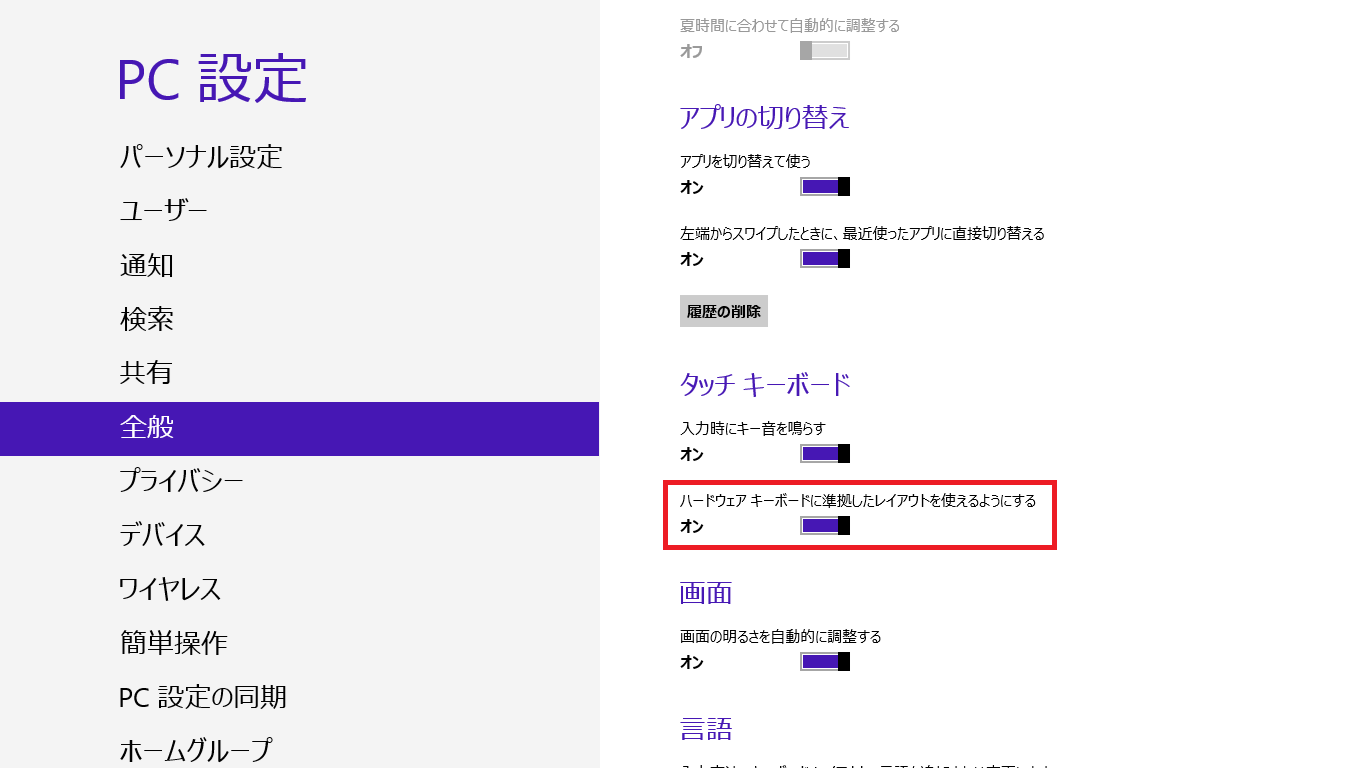This screenshot has width=1366, height=768.
Task: Click the PC 設定 title heading
Action: (212, 79)
